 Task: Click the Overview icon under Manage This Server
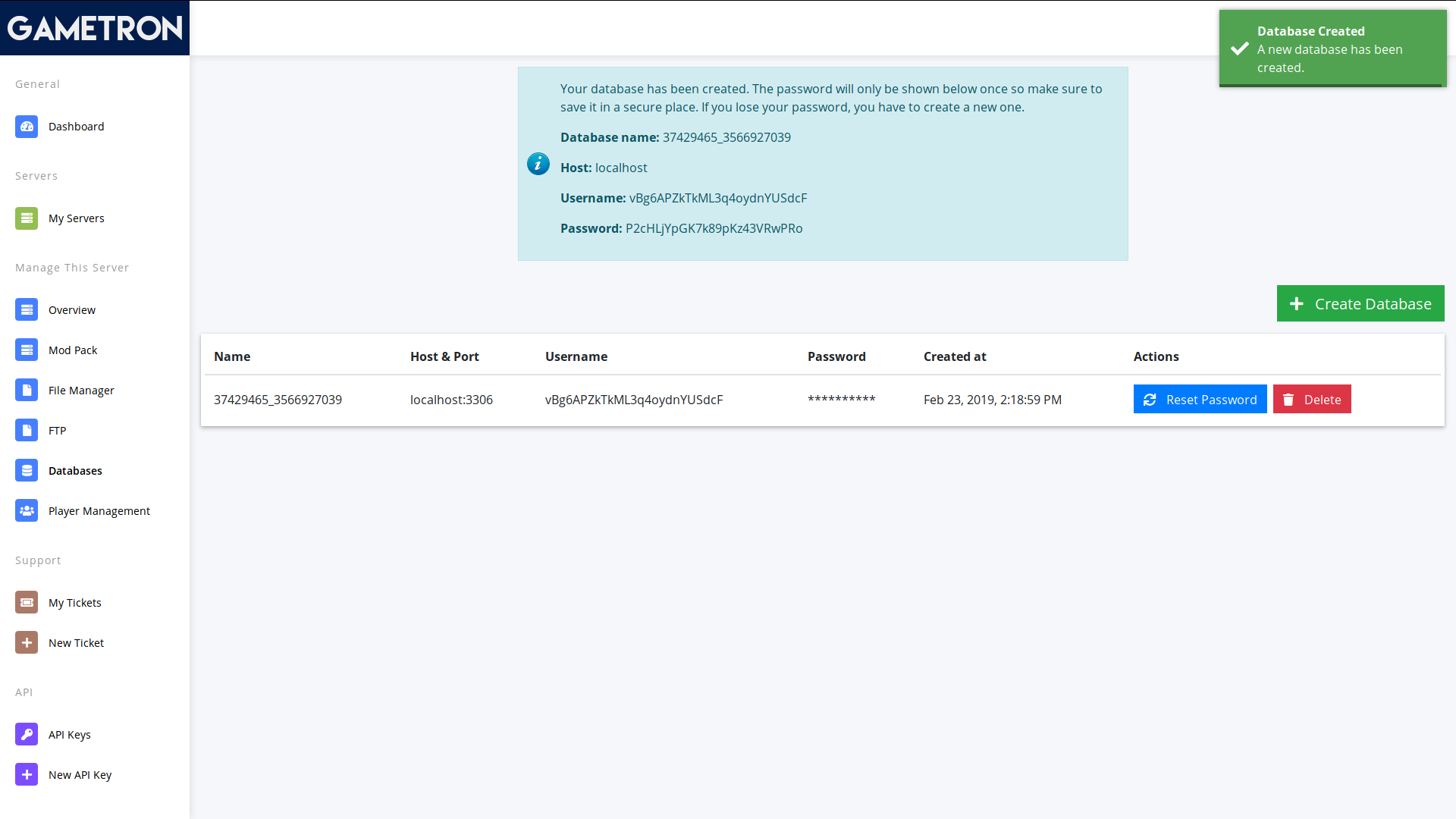27,309
